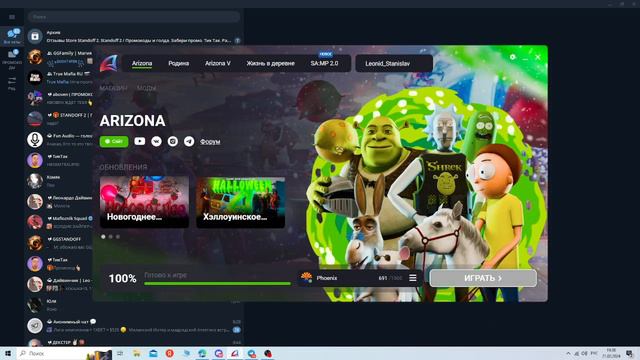Open the МОДЫ section
640x360 pixels.
coord(147,88)
